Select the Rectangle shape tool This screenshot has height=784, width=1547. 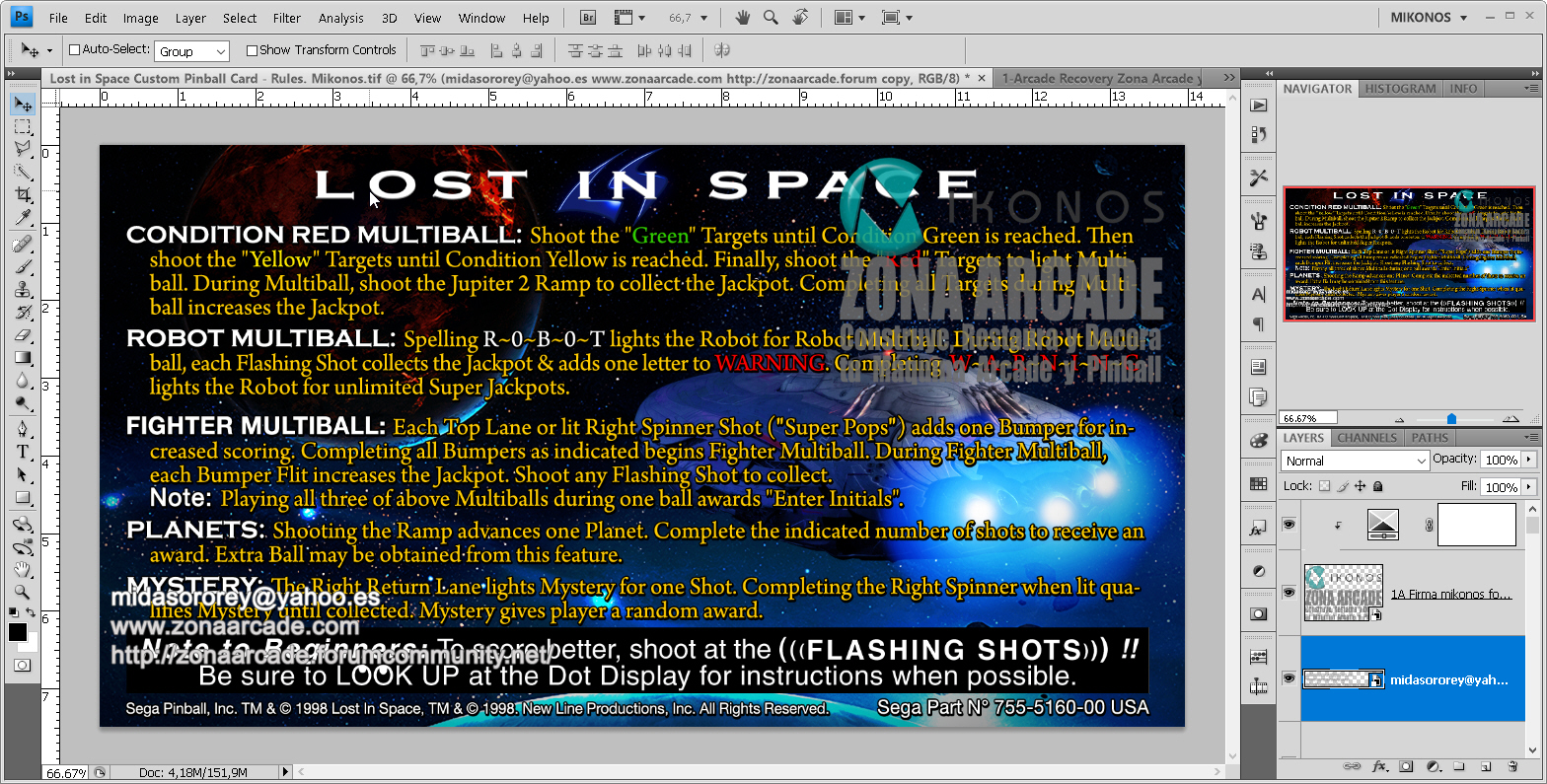[x=22, y=497]
